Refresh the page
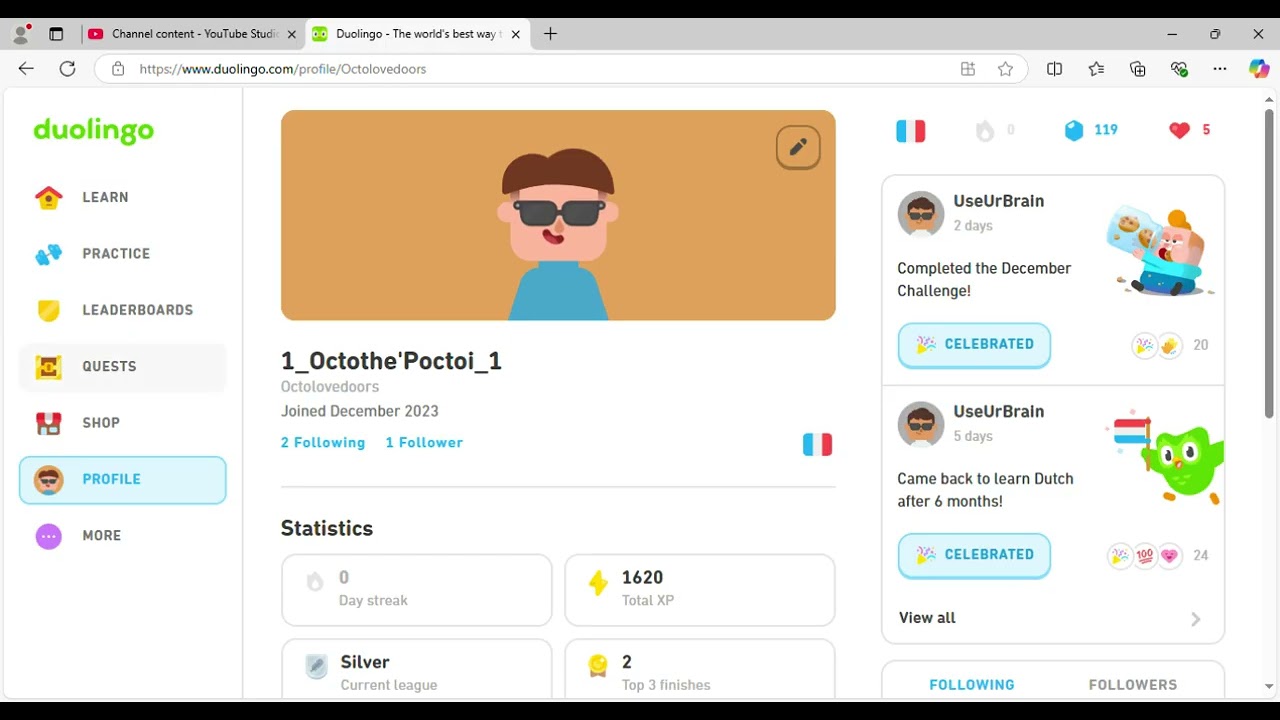 click(x=67, y=69)
